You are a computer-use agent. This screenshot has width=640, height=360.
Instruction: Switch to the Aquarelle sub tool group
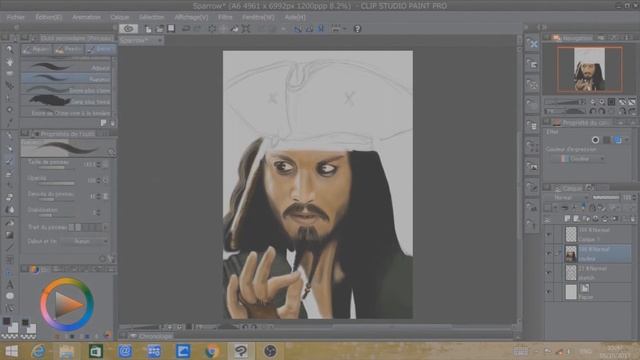click(36, 49)
